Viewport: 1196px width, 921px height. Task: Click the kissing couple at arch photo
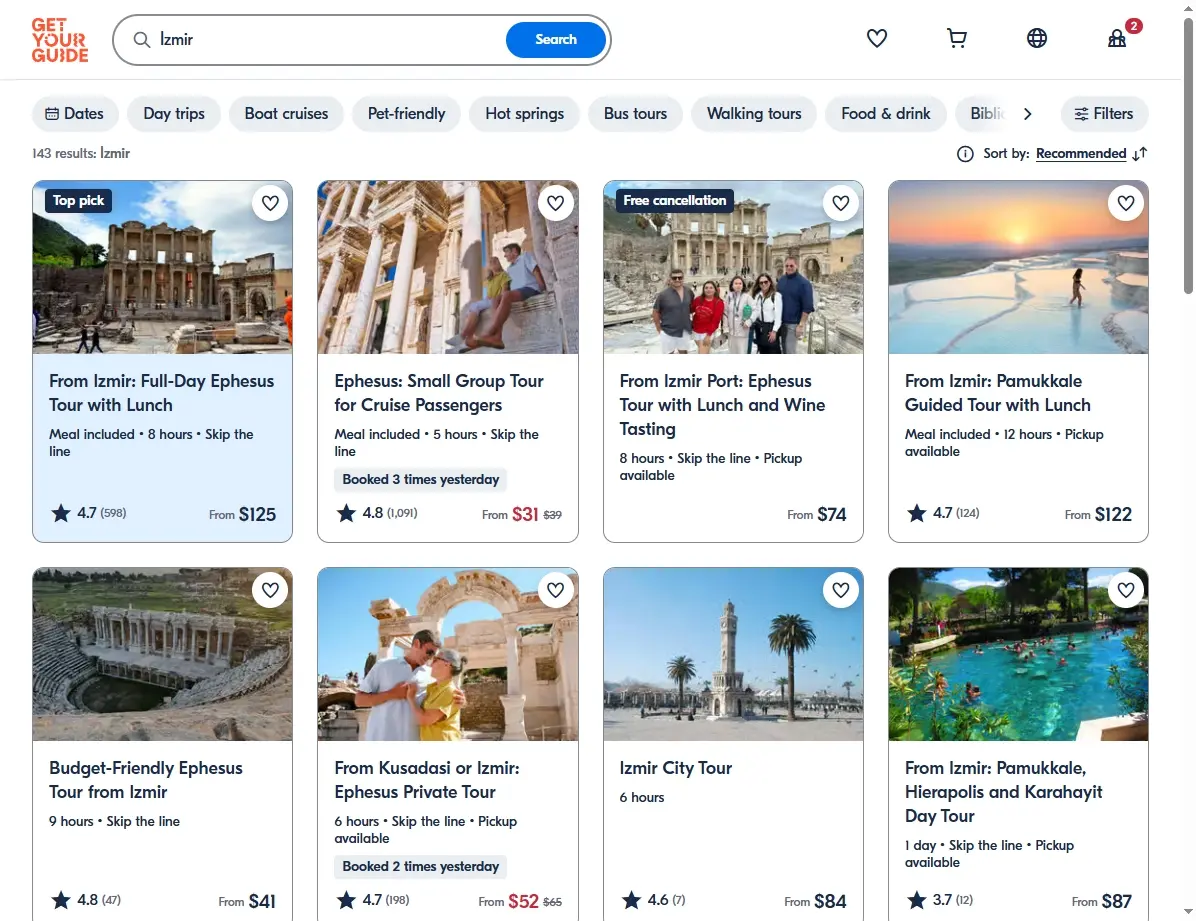pyautogui.click(x=448, y=654)
